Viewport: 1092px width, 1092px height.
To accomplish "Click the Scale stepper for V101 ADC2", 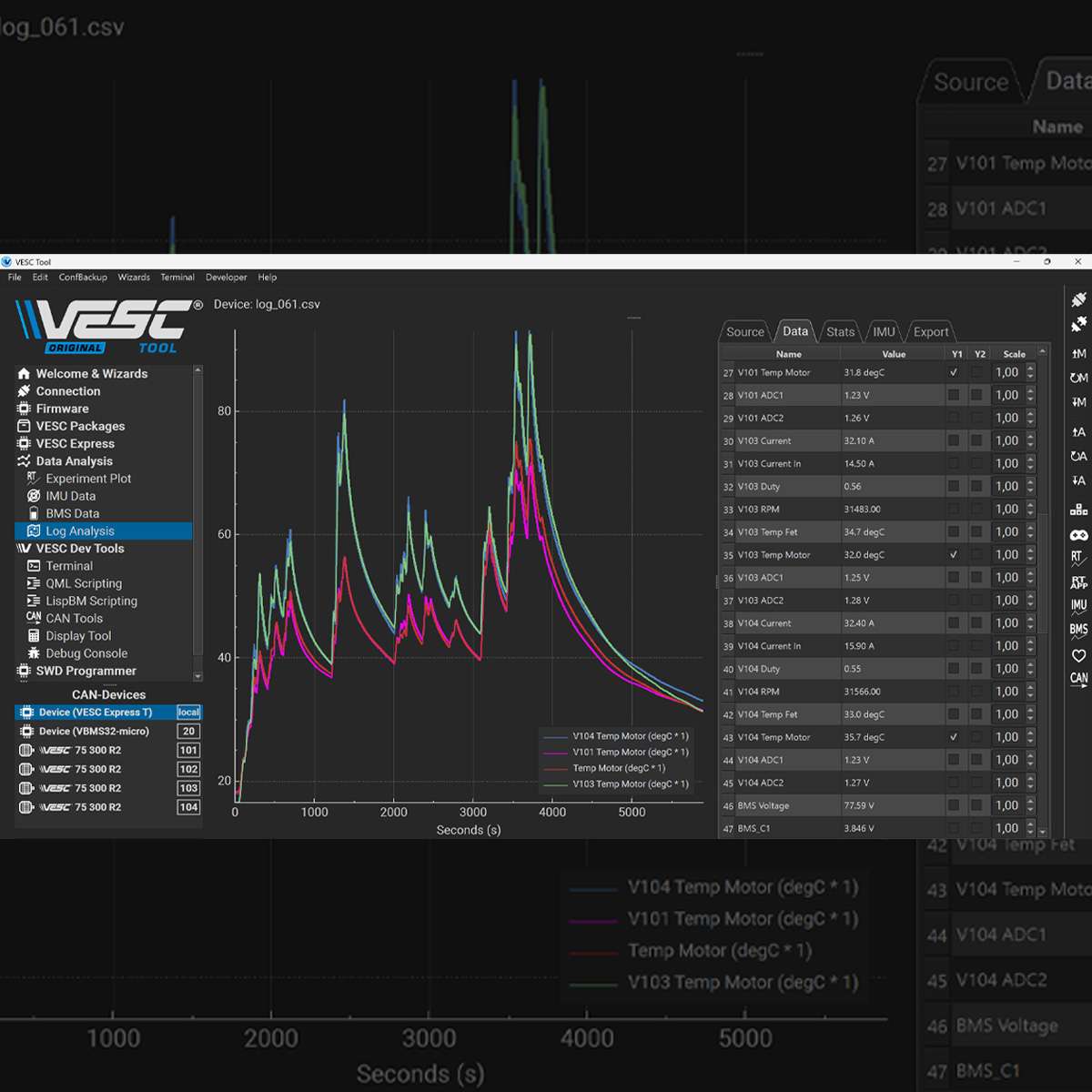I will (x=1030, y=418).
